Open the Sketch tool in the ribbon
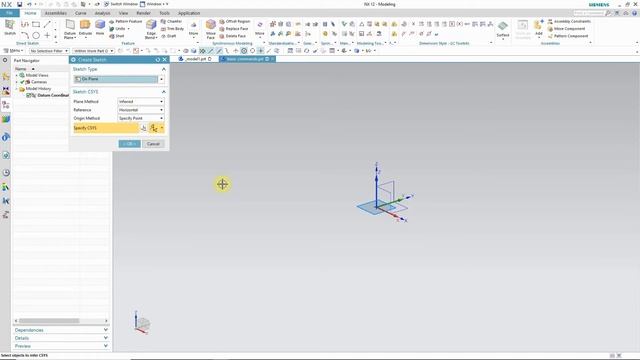Viewport: 640px width, 360px height. (x=10, y=27)
